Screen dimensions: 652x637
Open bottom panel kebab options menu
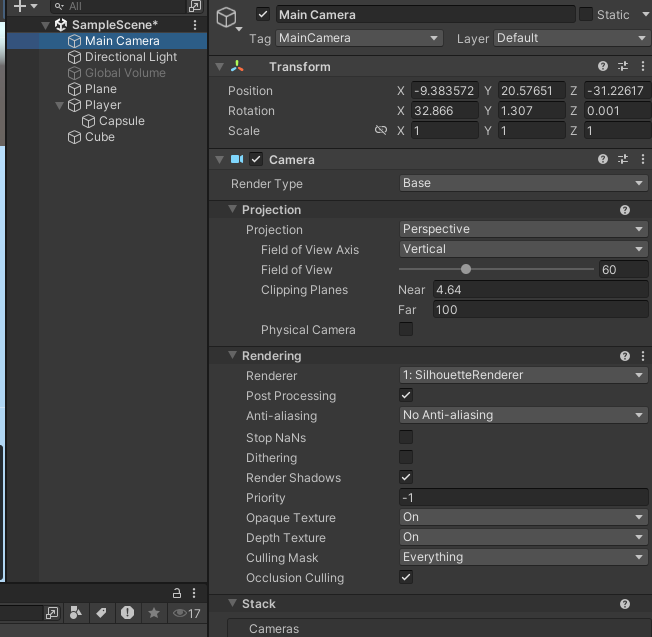(x=194, y=593)
